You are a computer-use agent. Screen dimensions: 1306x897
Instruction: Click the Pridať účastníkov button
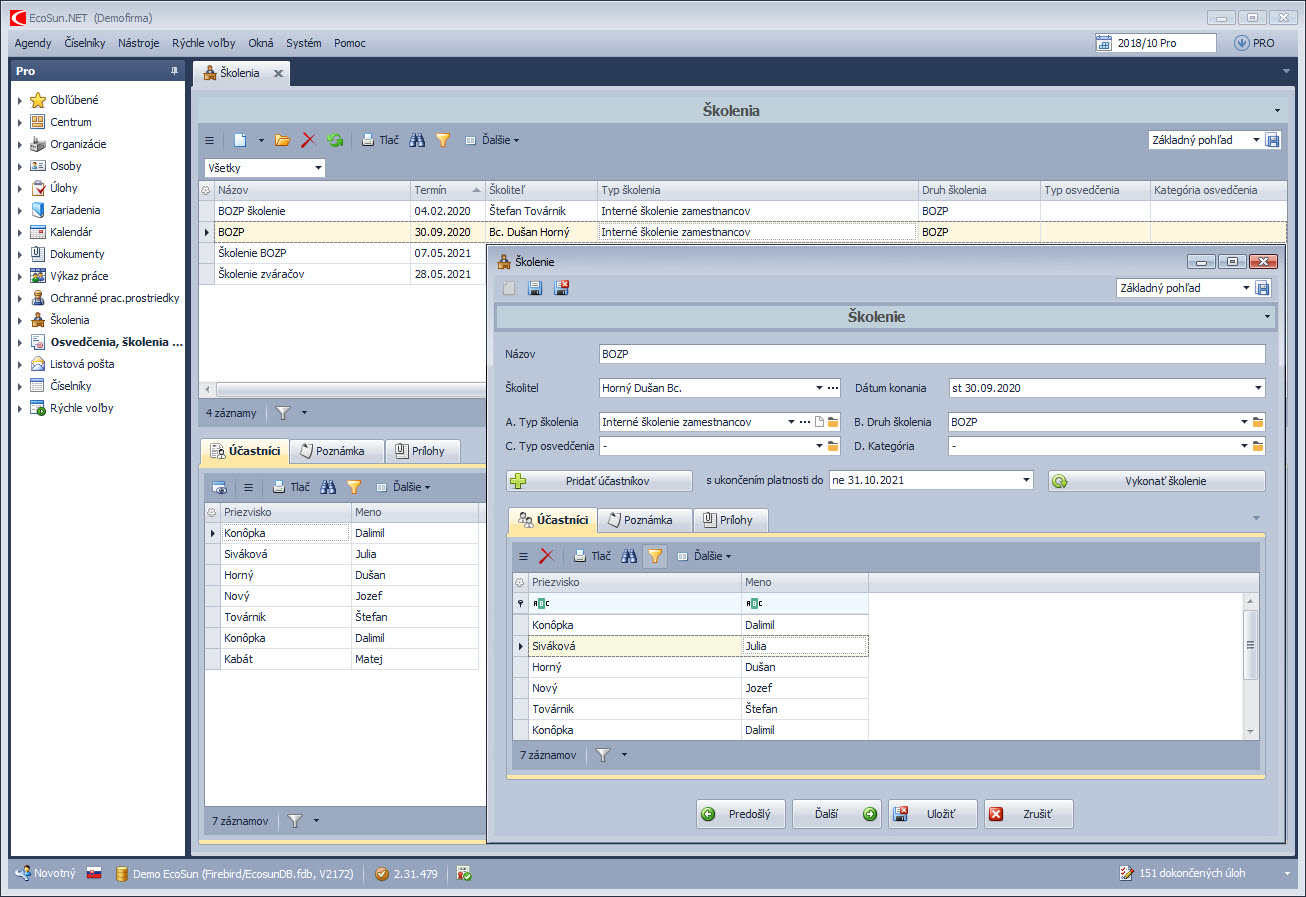pos(599,481)
